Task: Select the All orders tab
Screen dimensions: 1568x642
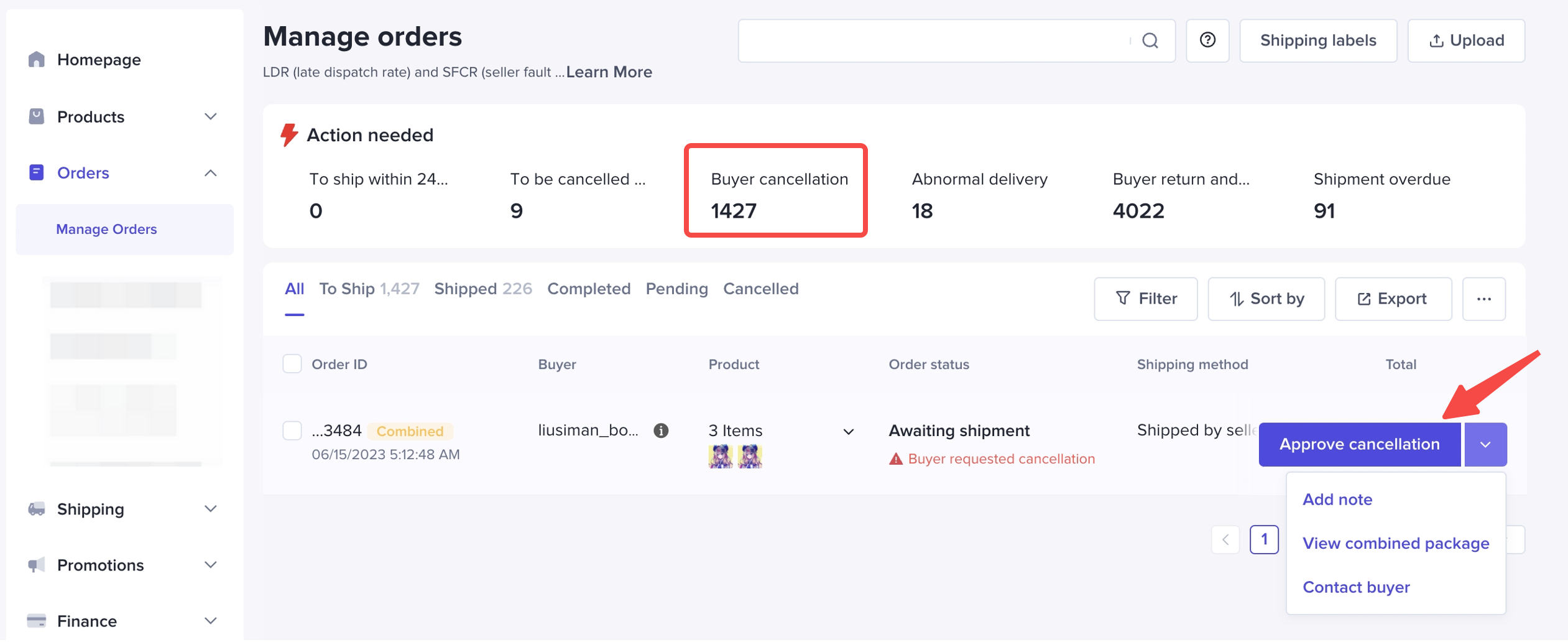Action: tap(294, 289)
